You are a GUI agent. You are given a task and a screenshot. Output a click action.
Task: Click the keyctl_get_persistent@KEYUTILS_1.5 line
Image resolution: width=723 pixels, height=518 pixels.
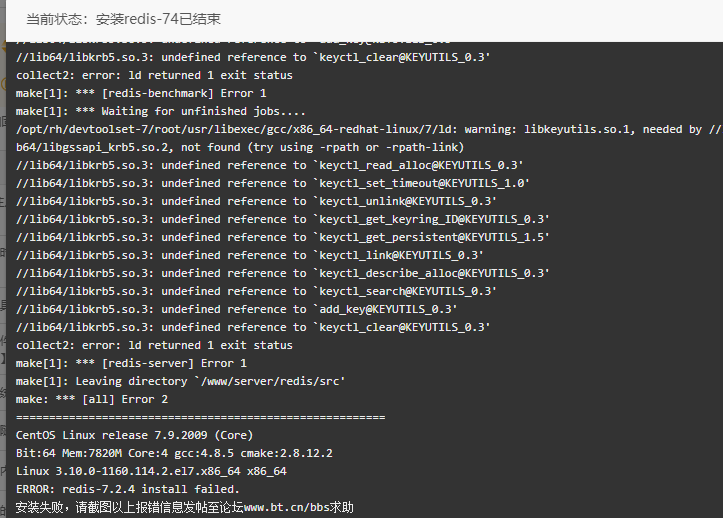pos(283,237)
